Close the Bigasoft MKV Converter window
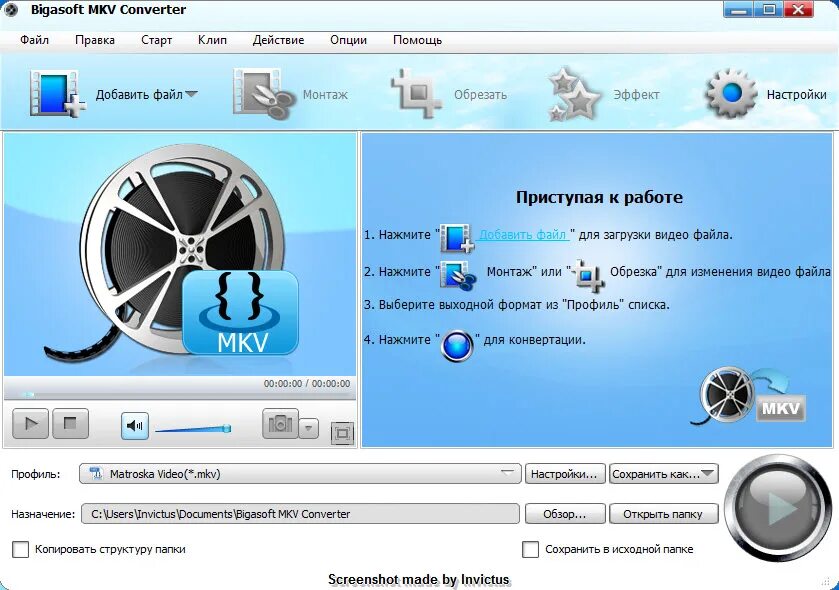The height and width of the screenshot is (590, 839). pyautogui.click(x=799, y=10)
